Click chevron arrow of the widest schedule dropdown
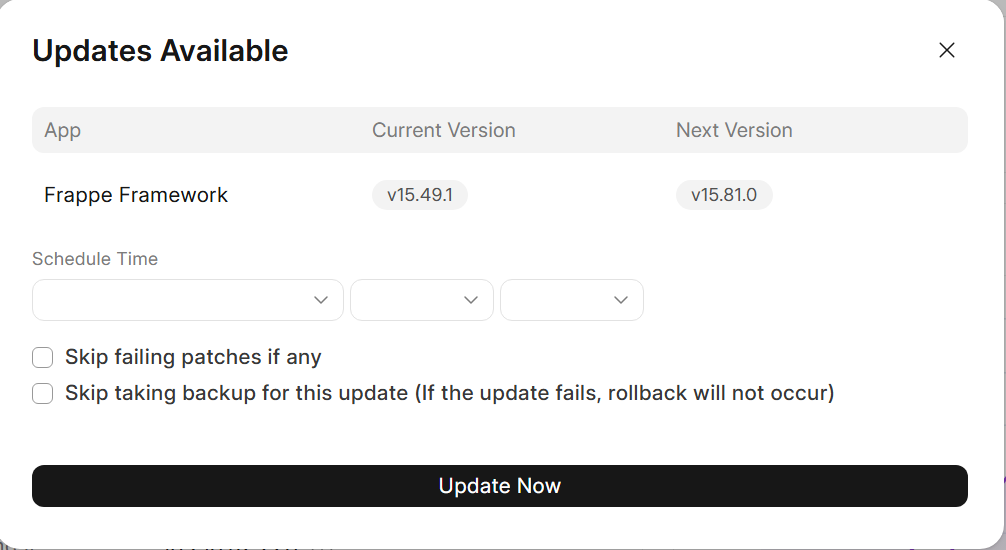Image resolution: width=1006 pixels, height=550 pixels. (321, 300)
